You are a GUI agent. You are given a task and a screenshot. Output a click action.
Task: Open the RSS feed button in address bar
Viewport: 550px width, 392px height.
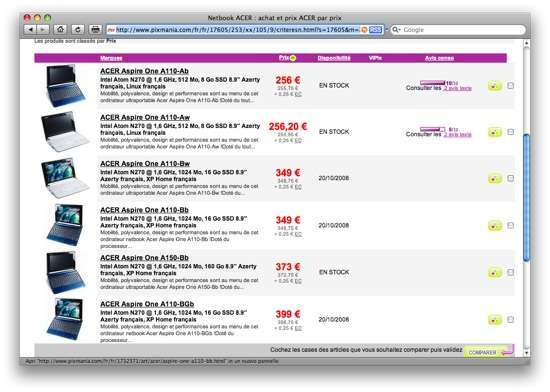click(x=375, y=30)
